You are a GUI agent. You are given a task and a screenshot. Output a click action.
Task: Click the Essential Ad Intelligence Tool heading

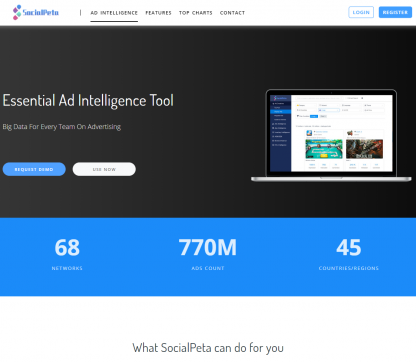click(x=88, y=100)
